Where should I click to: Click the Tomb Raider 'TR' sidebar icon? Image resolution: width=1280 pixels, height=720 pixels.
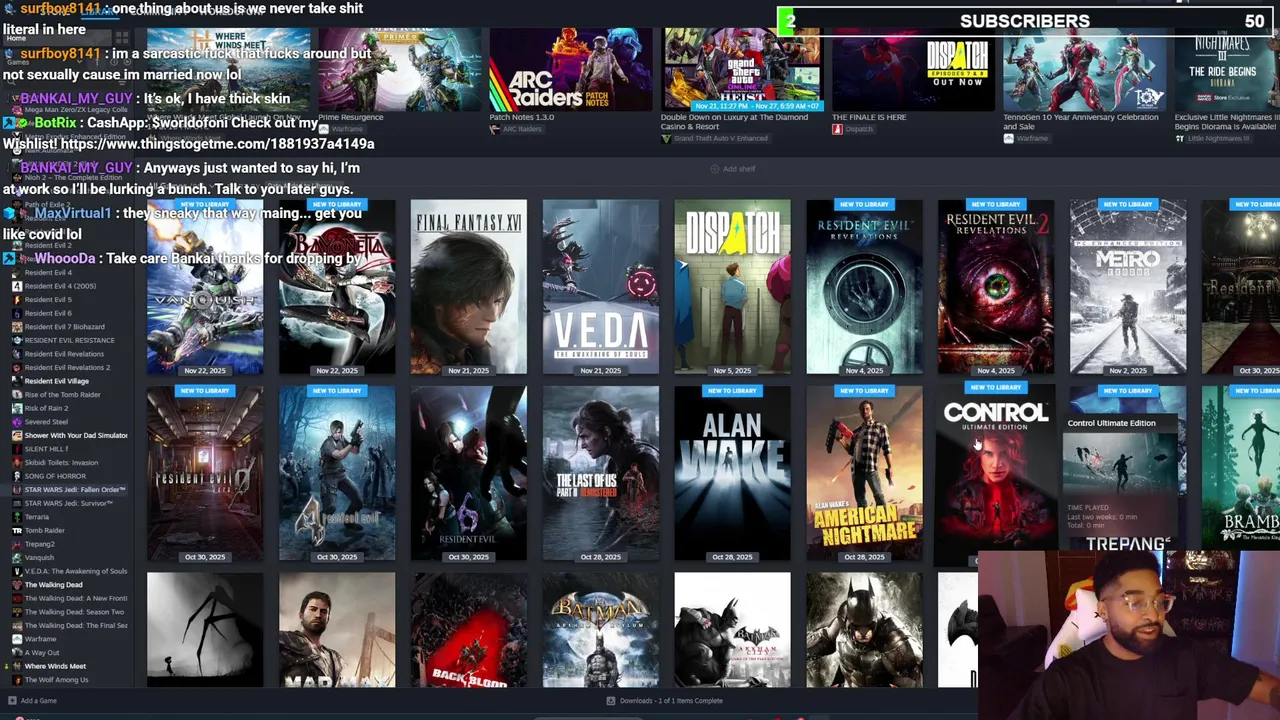click(x=17, y=531)
